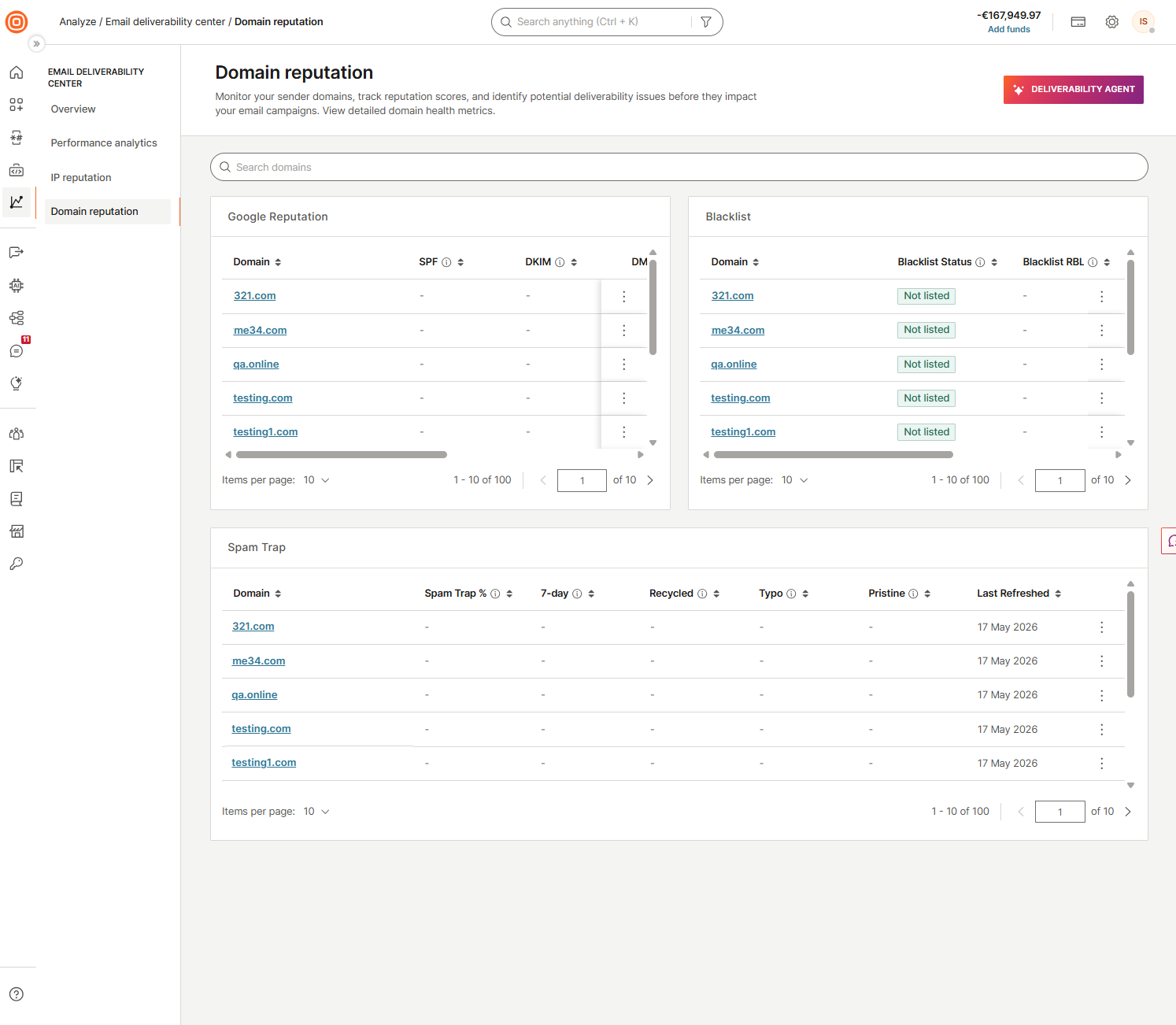
Task: Open the export arrow sidebar icon
Action: click(x=17, y=252)
